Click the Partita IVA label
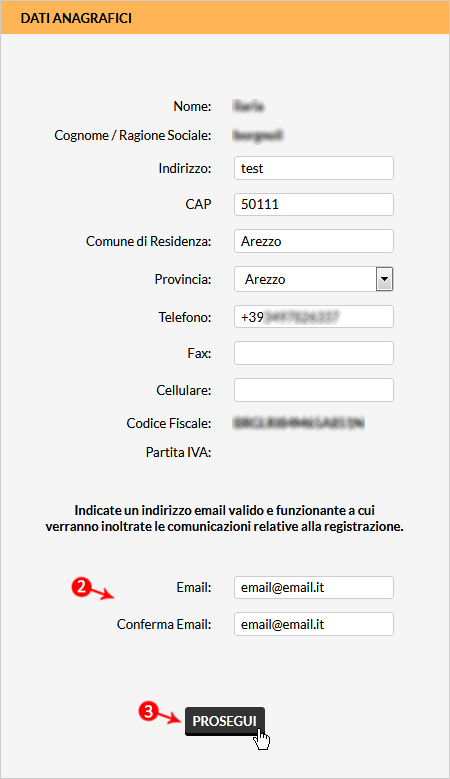The width and height of the screenshot is (450, 779). click(178, 452)
